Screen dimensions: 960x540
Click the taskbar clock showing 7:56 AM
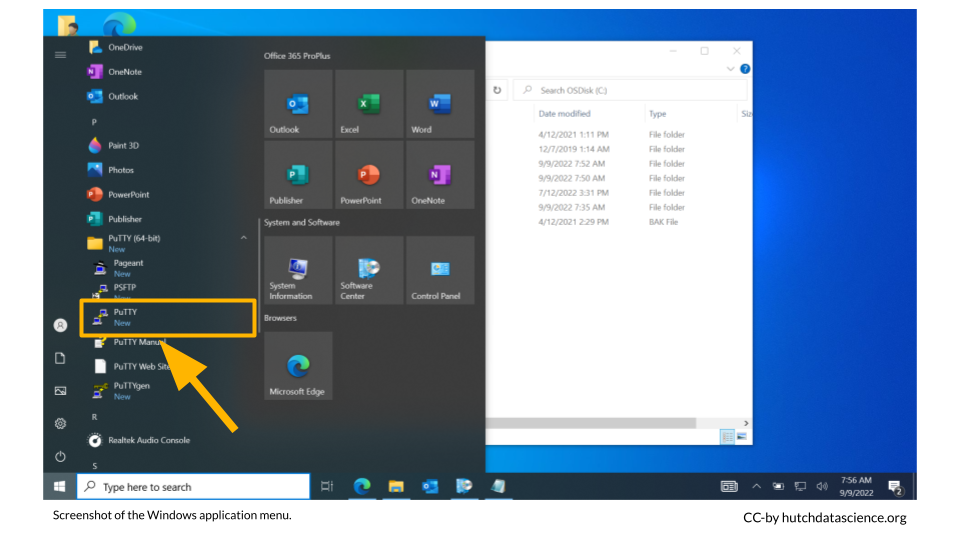tap(856, 486)
